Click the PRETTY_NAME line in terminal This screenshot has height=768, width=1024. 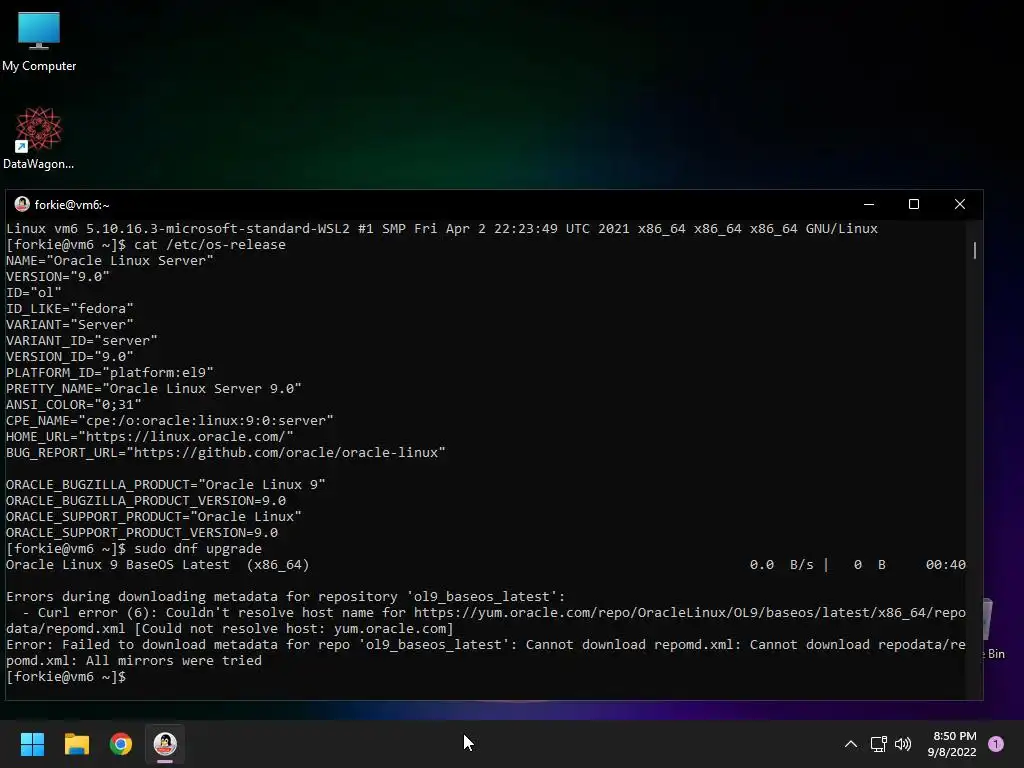(153, 389)
